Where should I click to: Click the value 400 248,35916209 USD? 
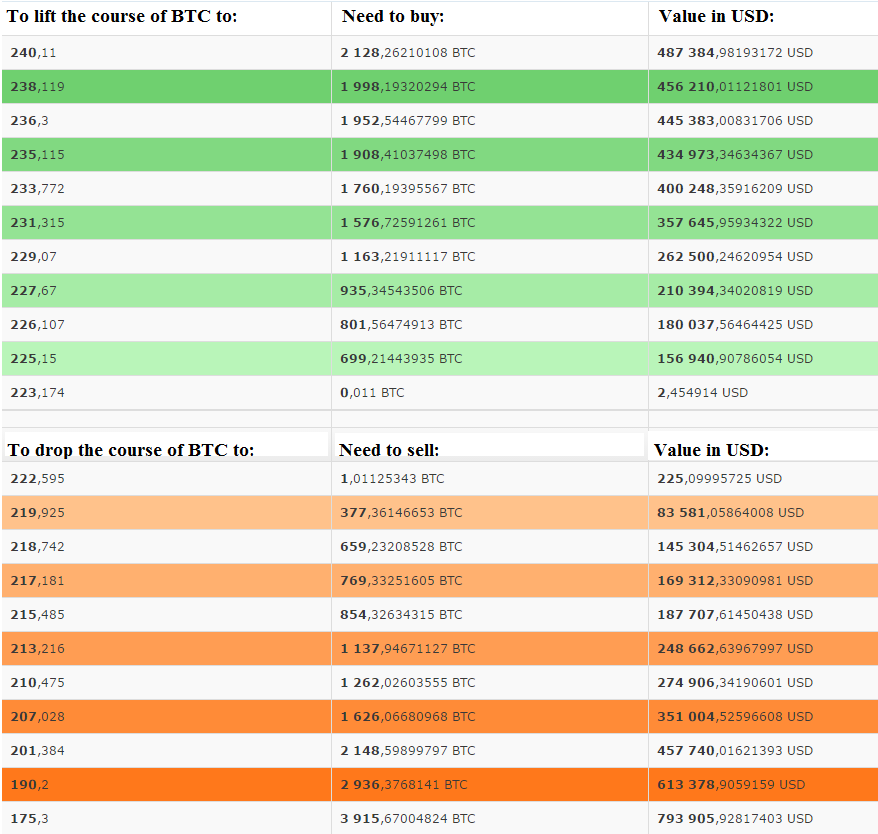[x=735, y=189]
